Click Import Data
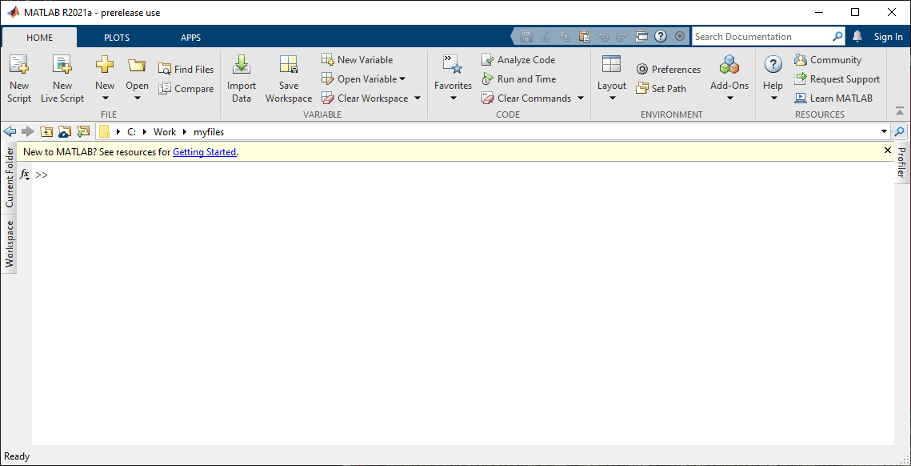 coord(241,80)
